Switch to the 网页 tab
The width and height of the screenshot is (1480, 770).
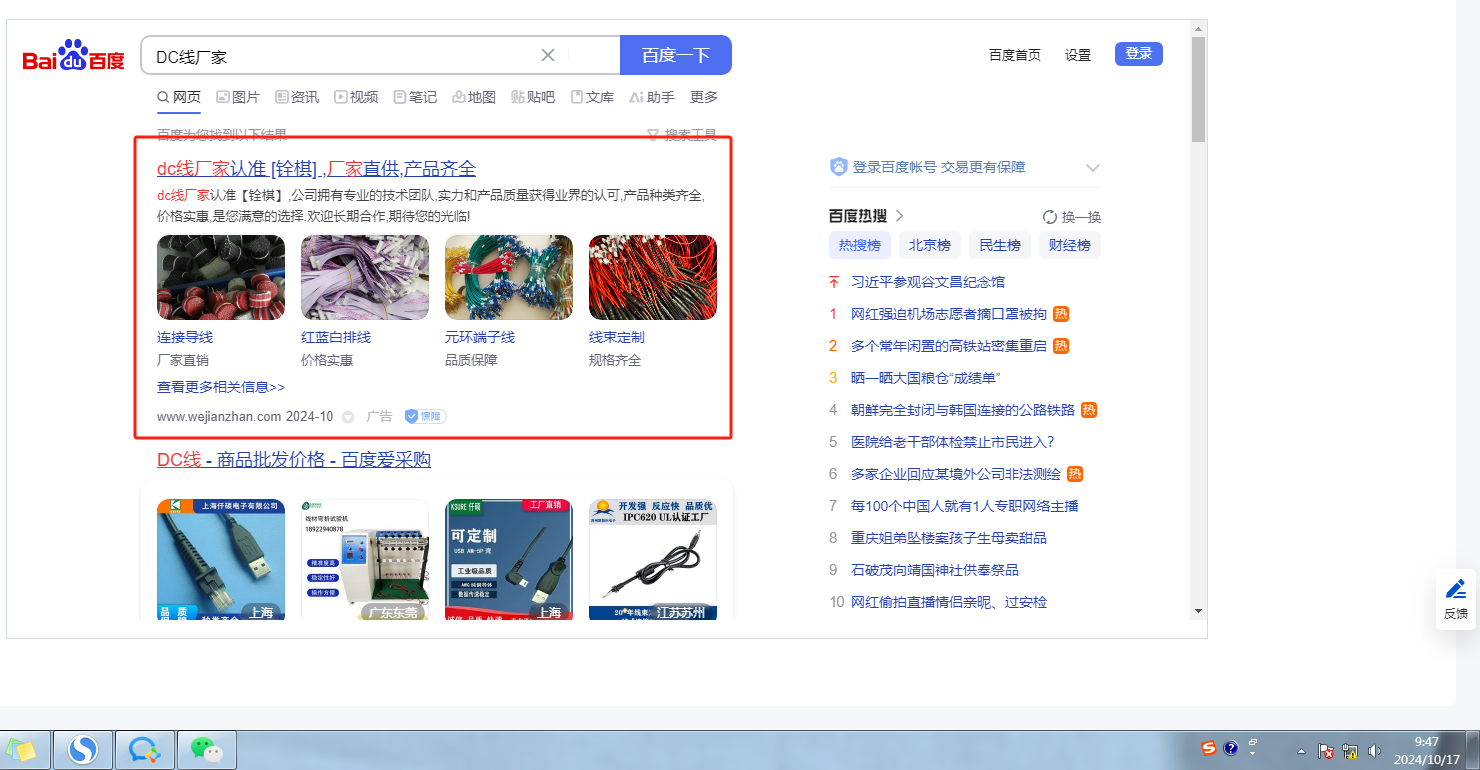179,97
